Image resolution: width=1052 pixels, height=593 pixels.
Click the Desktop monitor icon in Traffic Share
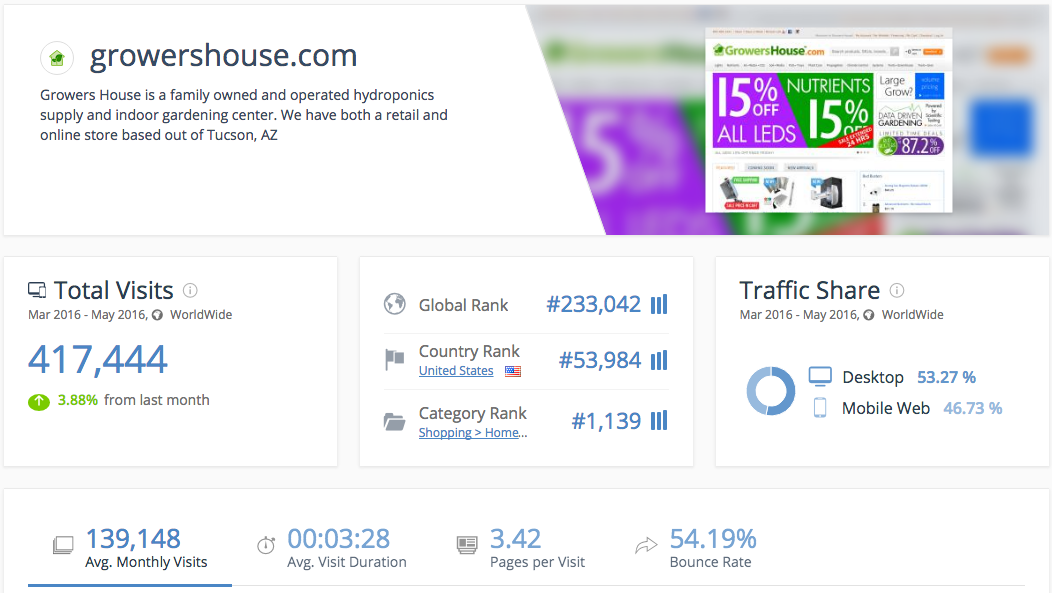coord(820,376)
